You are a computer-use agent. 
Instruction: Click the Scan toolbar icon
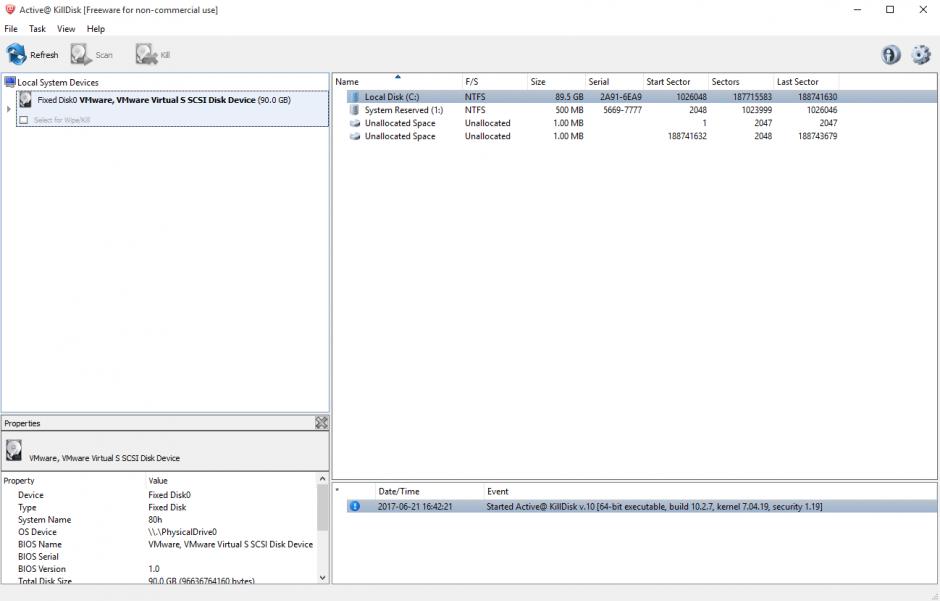80,55
